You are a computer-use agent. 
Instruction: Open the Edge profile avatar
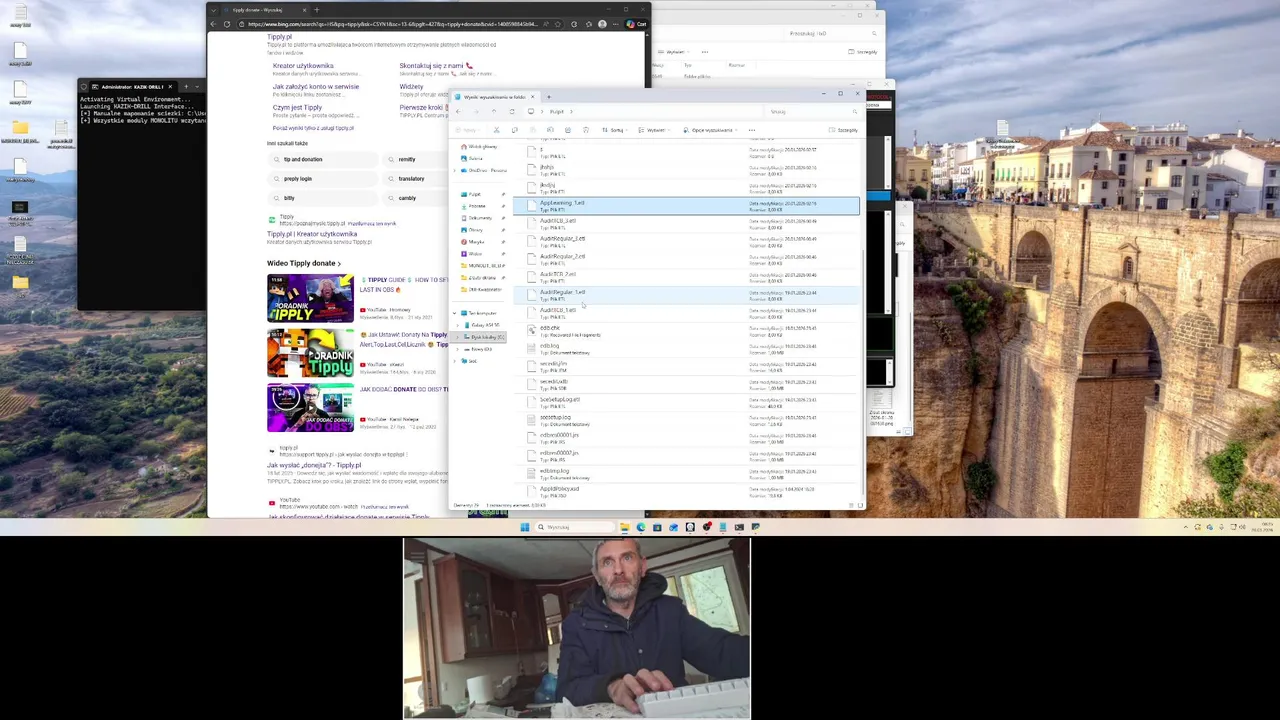[x=602, y=24]
